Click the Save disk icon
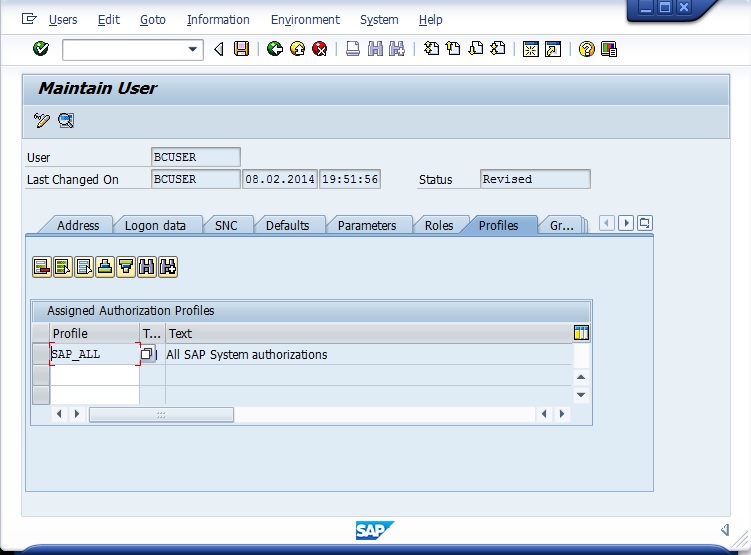The width and height of the screenshot is (751, 555). click(241, 49)
